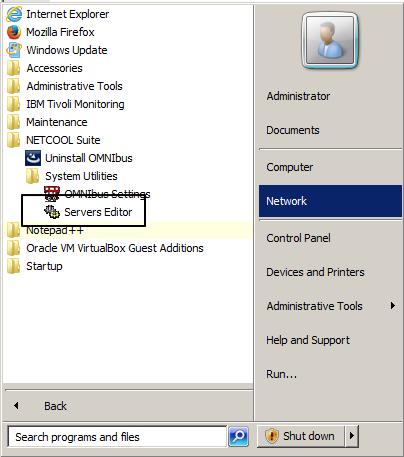Click the user account picture

click(x=330, y=40)
